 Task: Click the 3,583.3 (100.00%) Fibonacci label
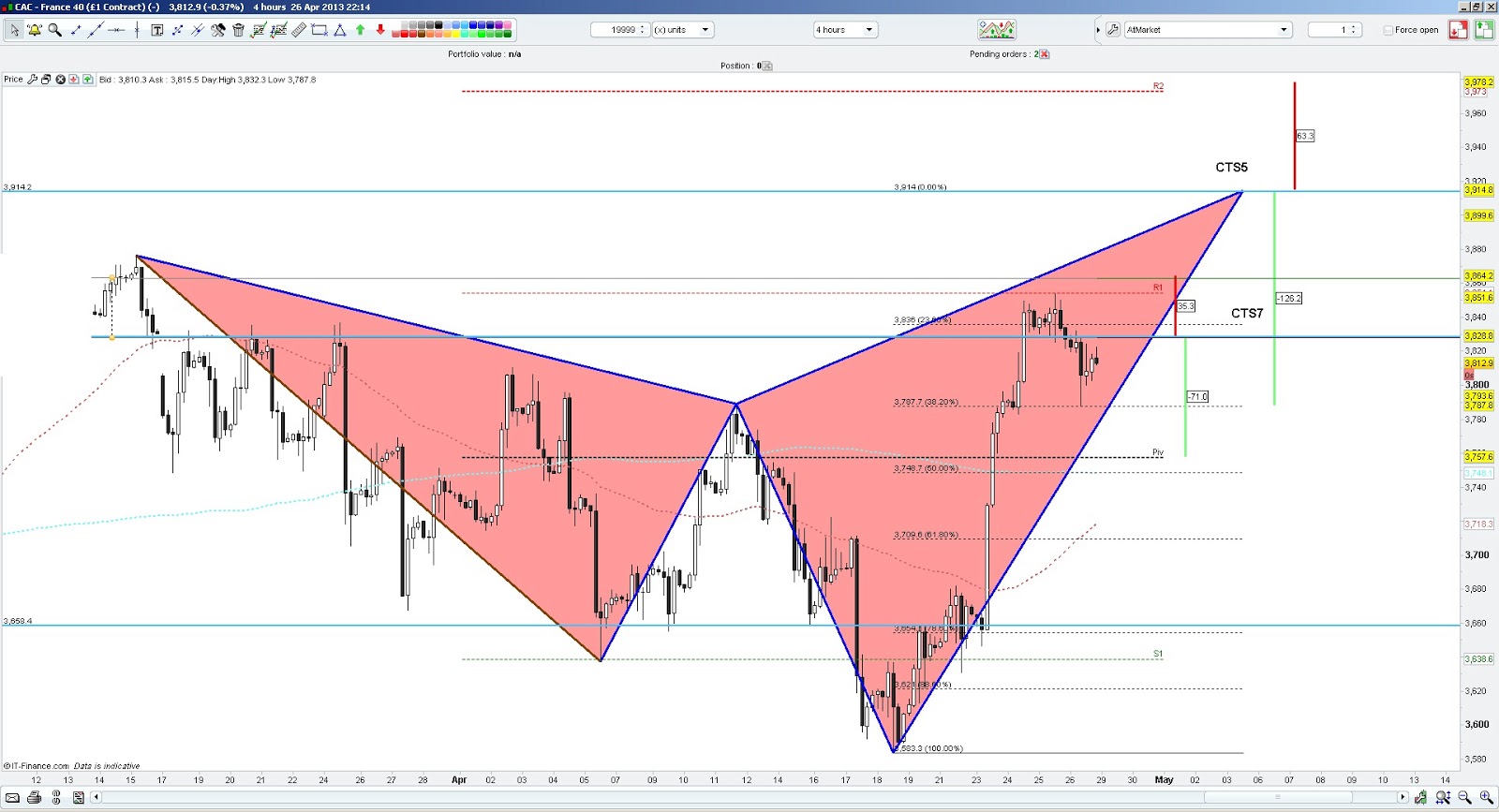[x=929, y=748]
